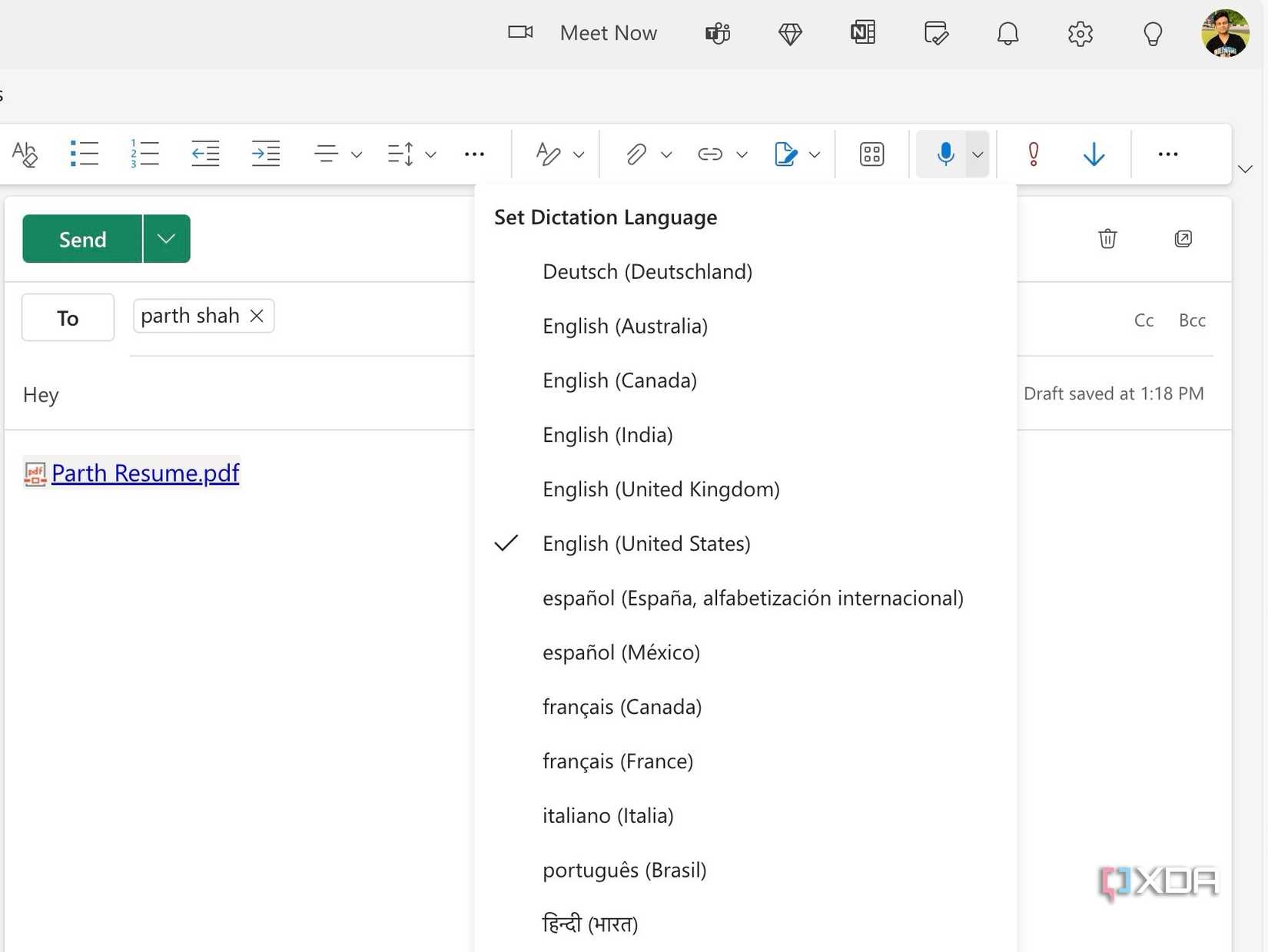Image resolution: width=1268 pixels, height=952 pixels.
Task: Increase the paragraph indent
Action: click(x=266, y=154)
